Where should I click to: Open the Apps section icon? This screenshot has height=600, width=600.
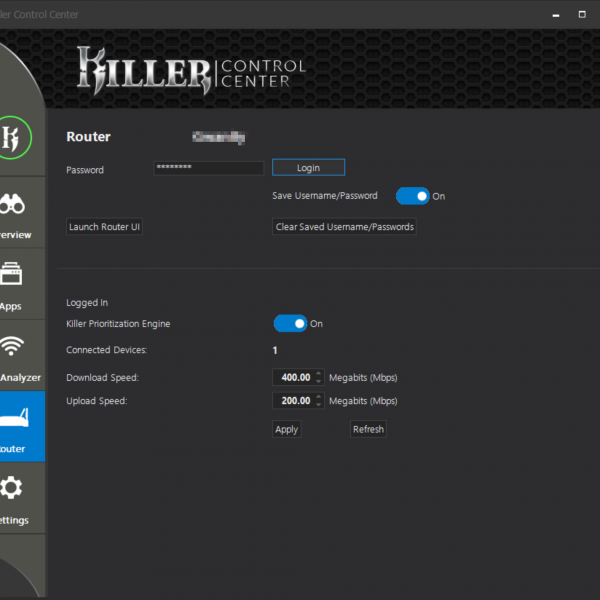(12, 275)
